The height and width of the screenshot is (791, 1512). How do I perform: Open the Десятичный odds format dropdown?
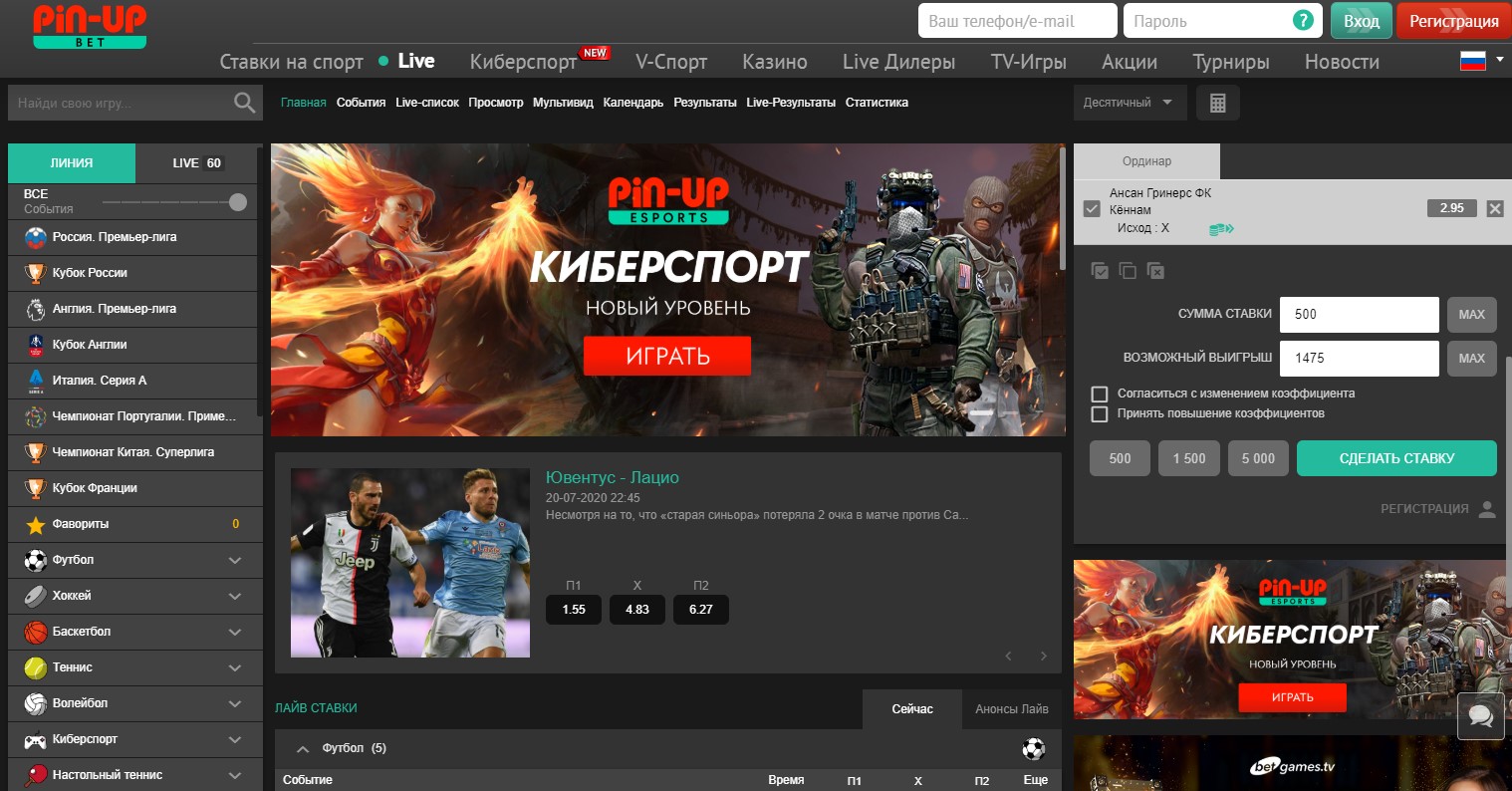[1129, 102]
